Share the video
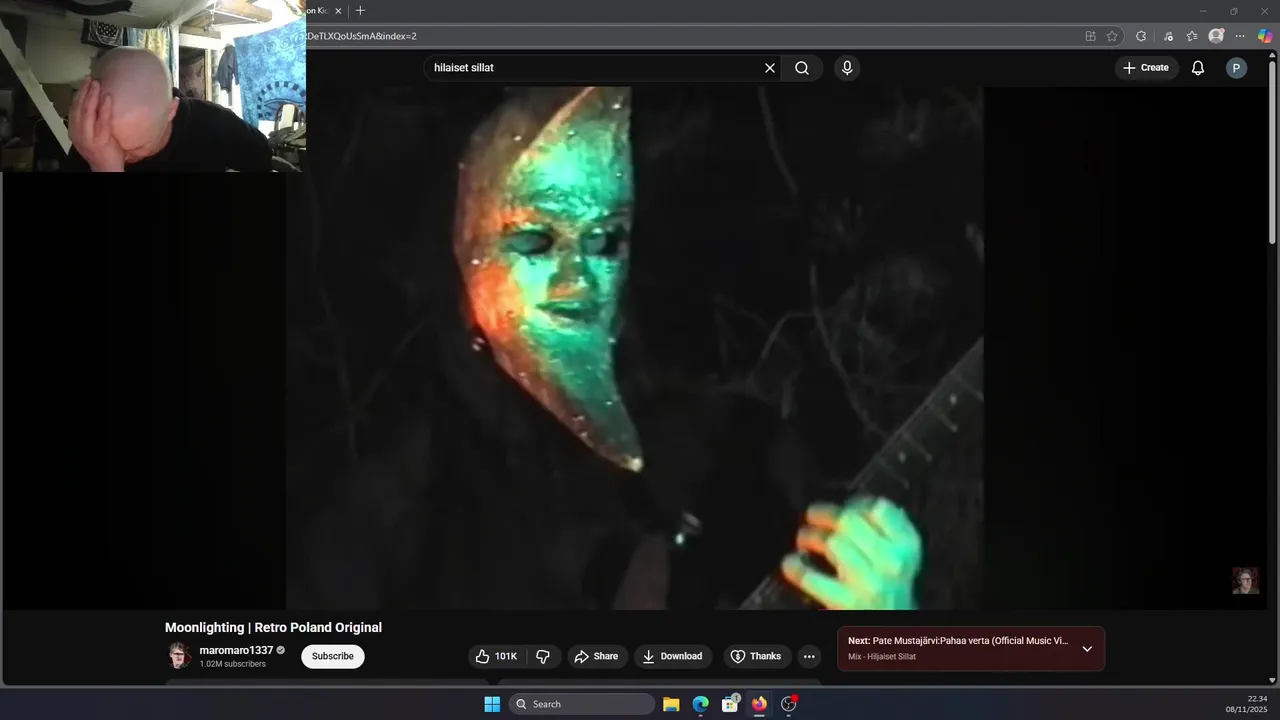Image resolution: width=1280 pixels, height=720 pixels. (x=597, y=656)
